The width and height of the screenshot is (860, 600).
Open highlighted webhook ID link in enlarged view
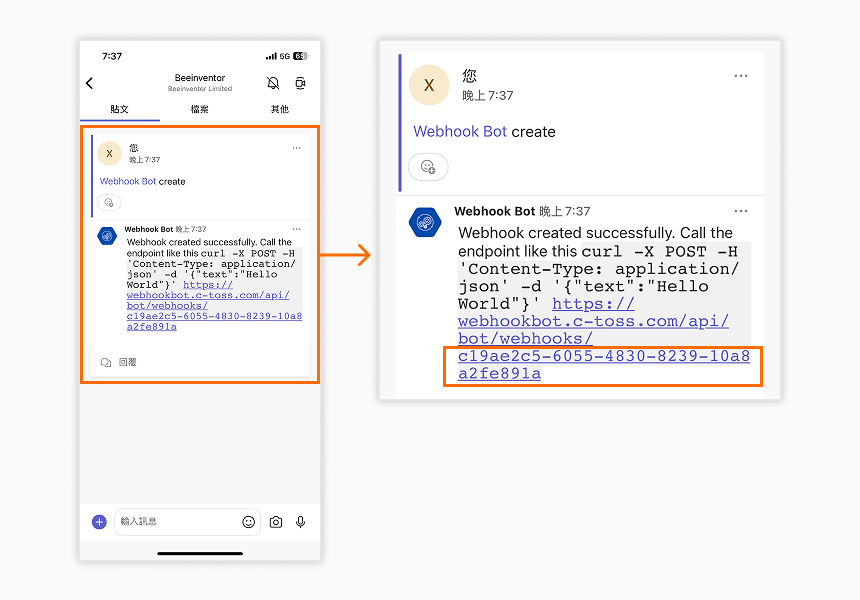(x=603, y=365)
